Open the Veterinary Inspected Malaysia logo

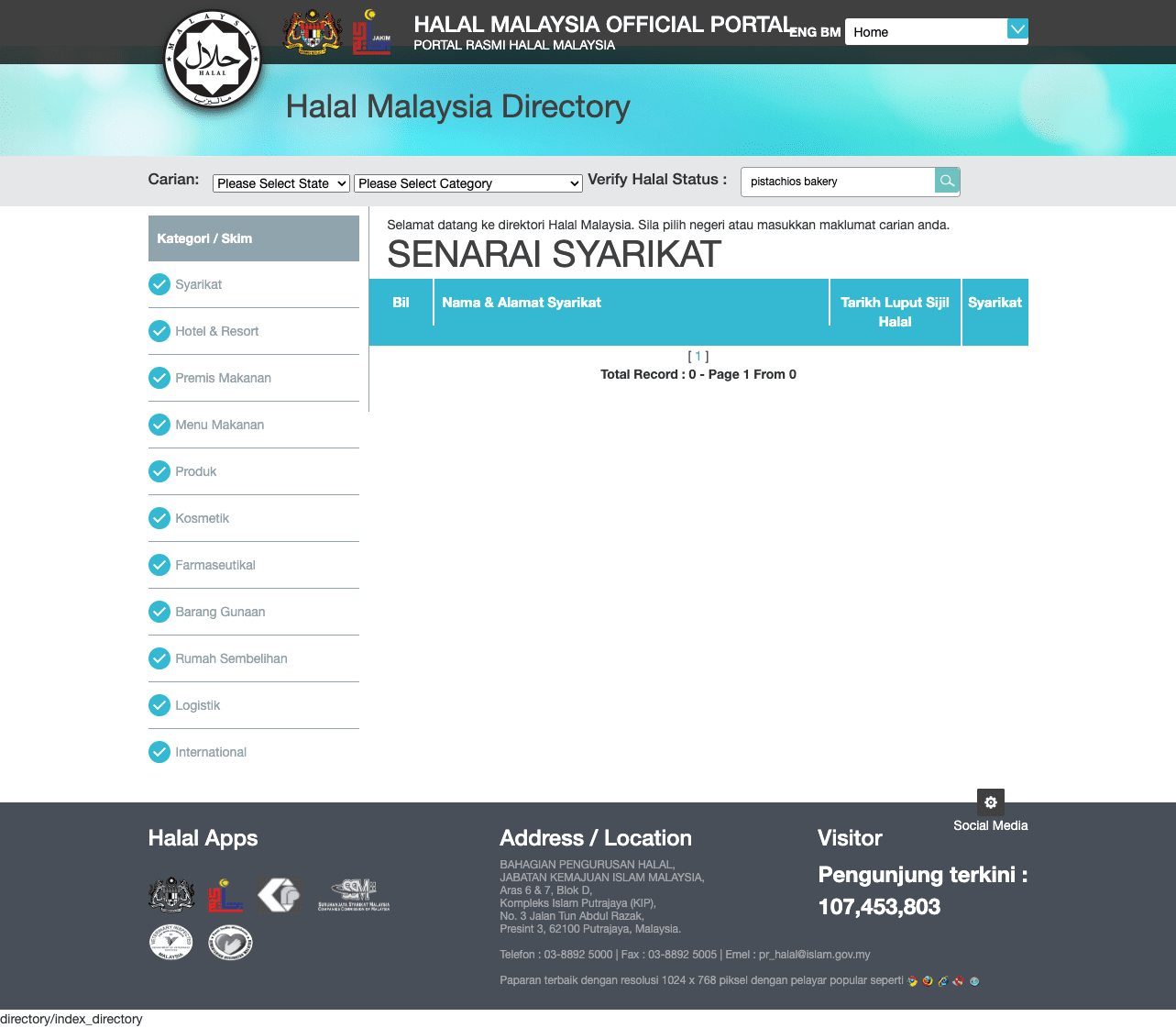[x=171, y=942]
